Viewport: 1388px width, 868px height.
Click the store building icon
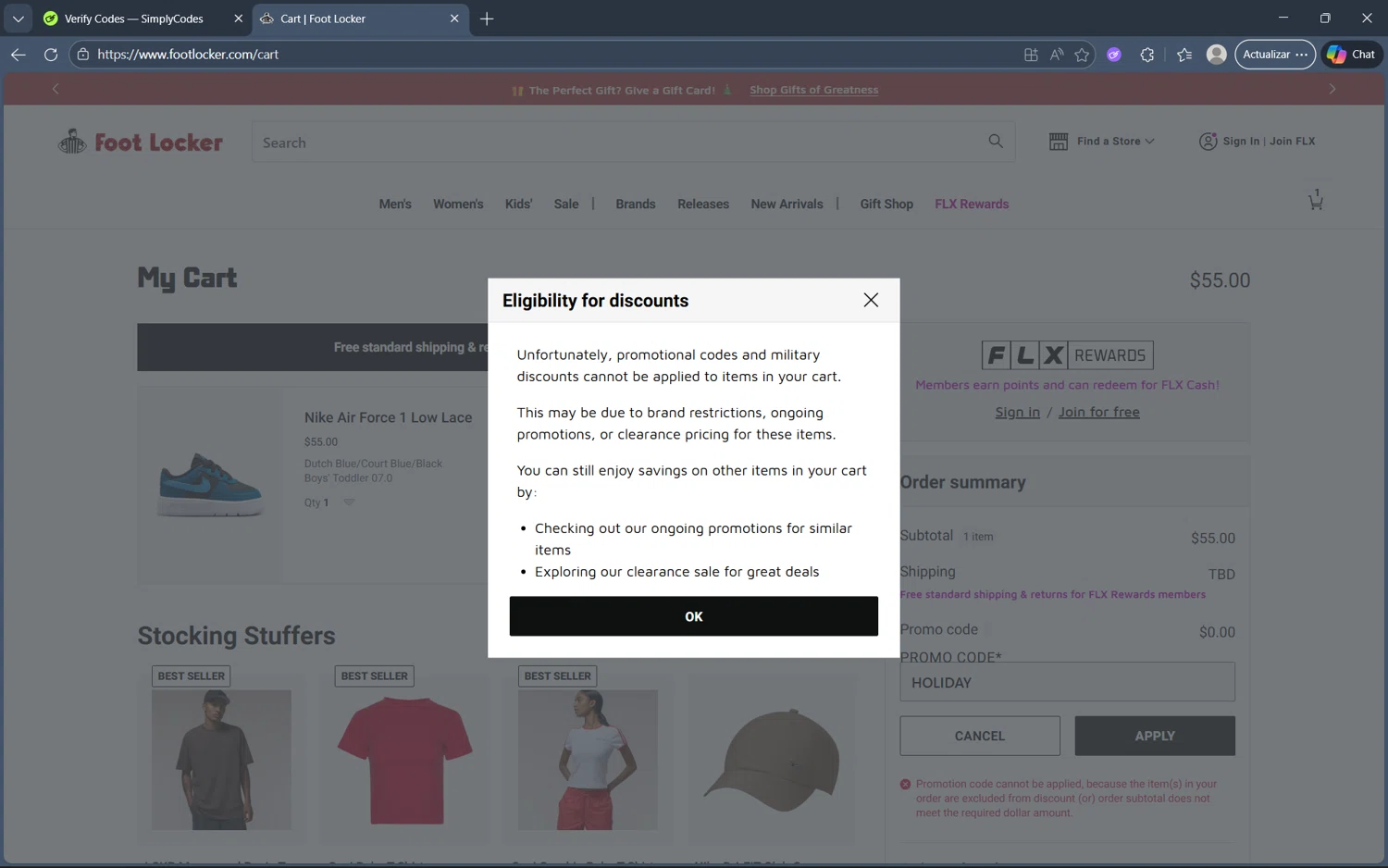pyautogui.click(x=1059, y=142)
